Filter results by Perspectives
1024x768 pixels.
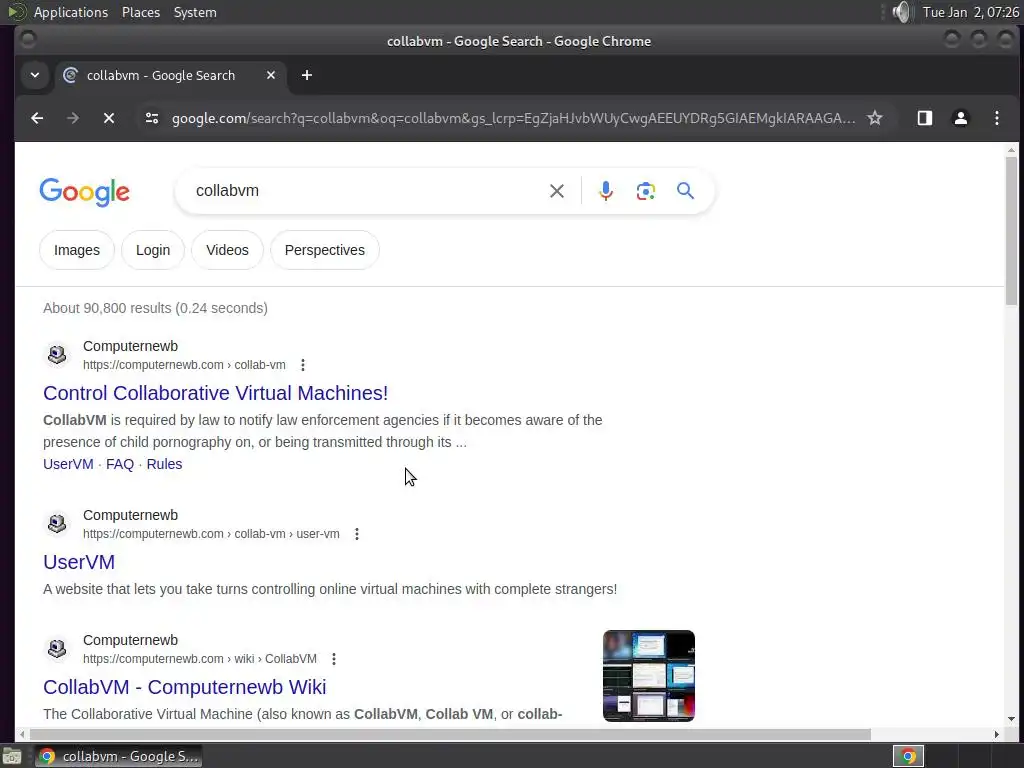[325, 250]
